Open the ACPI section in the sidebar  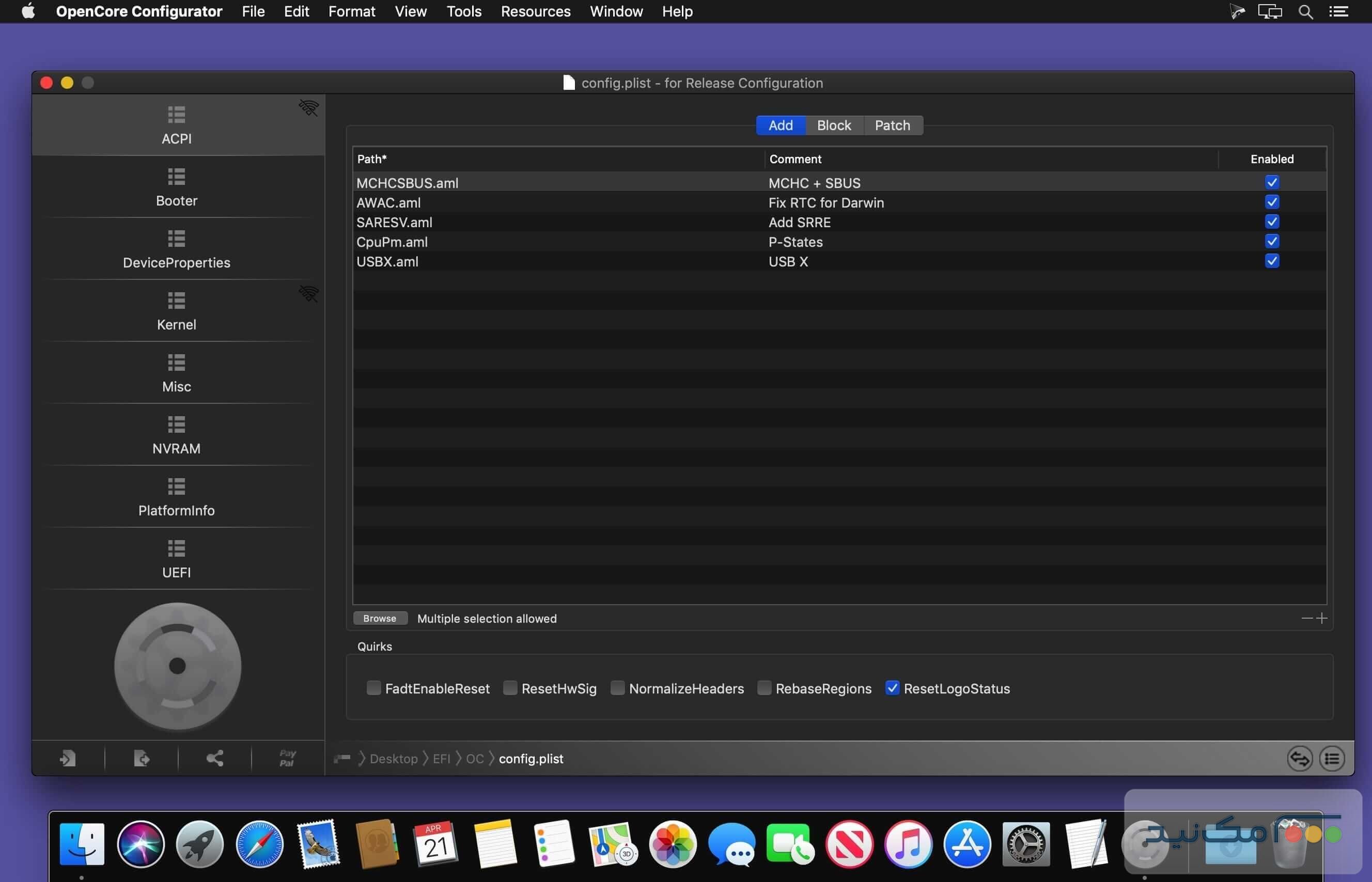point(177,125)
